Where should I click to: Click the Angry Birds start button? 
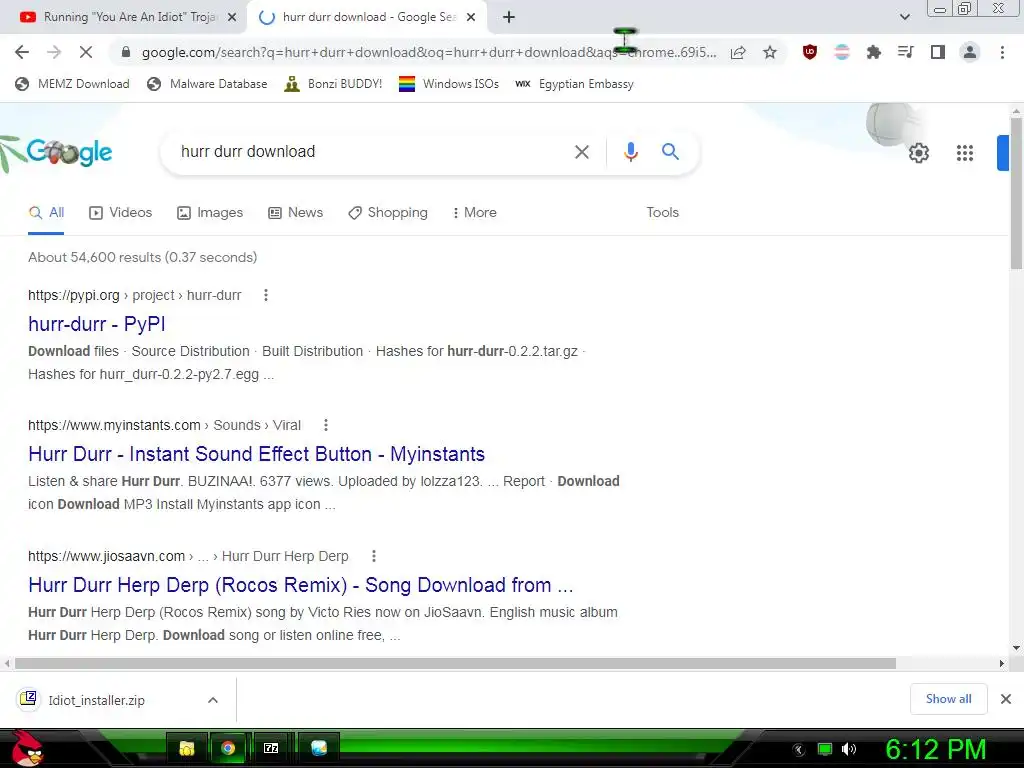(x=27, y=748)
